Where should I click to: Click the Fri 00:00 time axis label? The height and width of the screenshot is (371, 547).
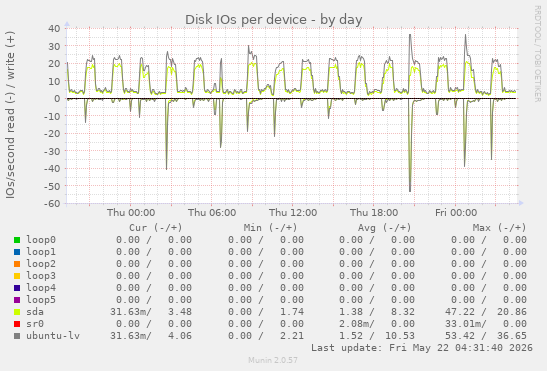[456, 213]
